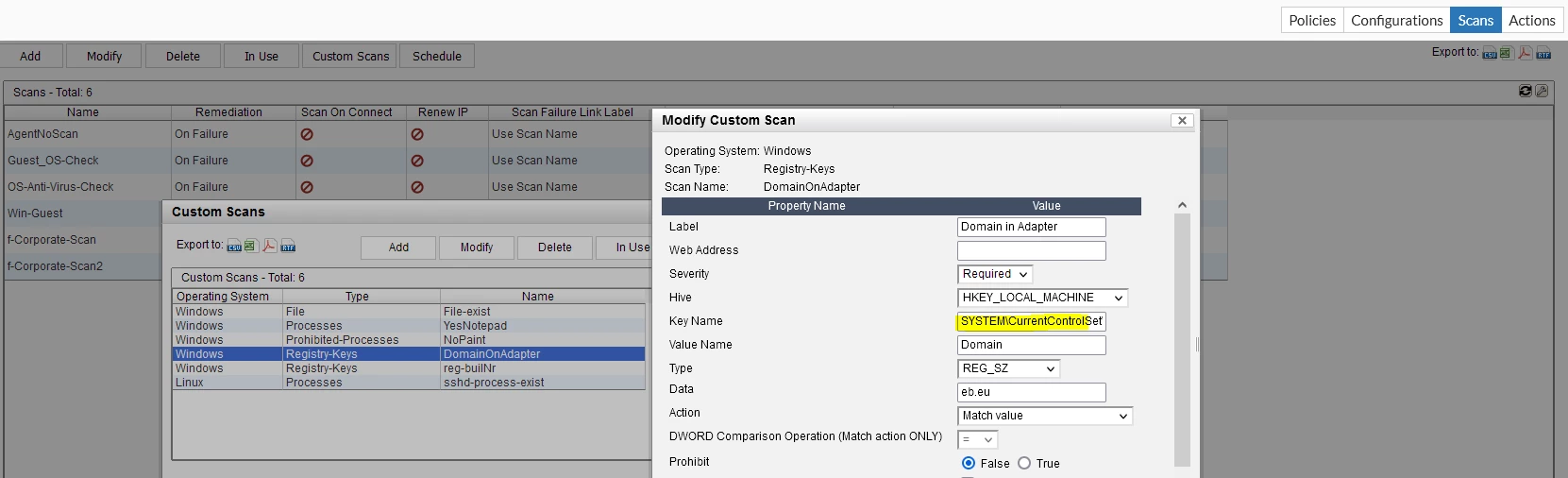The width and height of the screenshot is (1568, 478).
Task: Open DWORD Comparison Operation dropdown
Action: coord(977,439)
